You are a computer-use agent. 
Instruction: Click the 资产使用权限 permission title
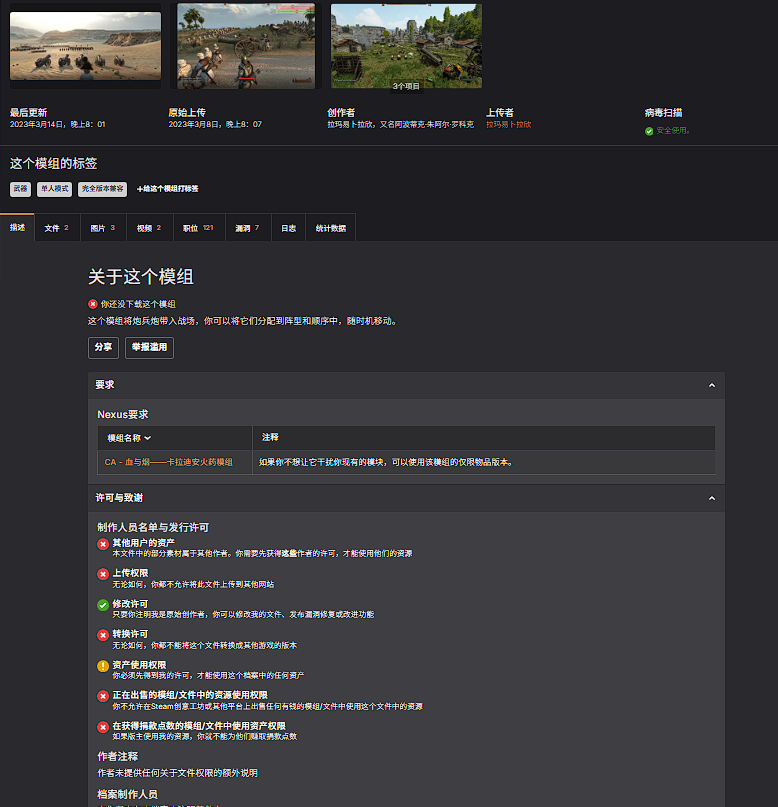coord(139,665)
